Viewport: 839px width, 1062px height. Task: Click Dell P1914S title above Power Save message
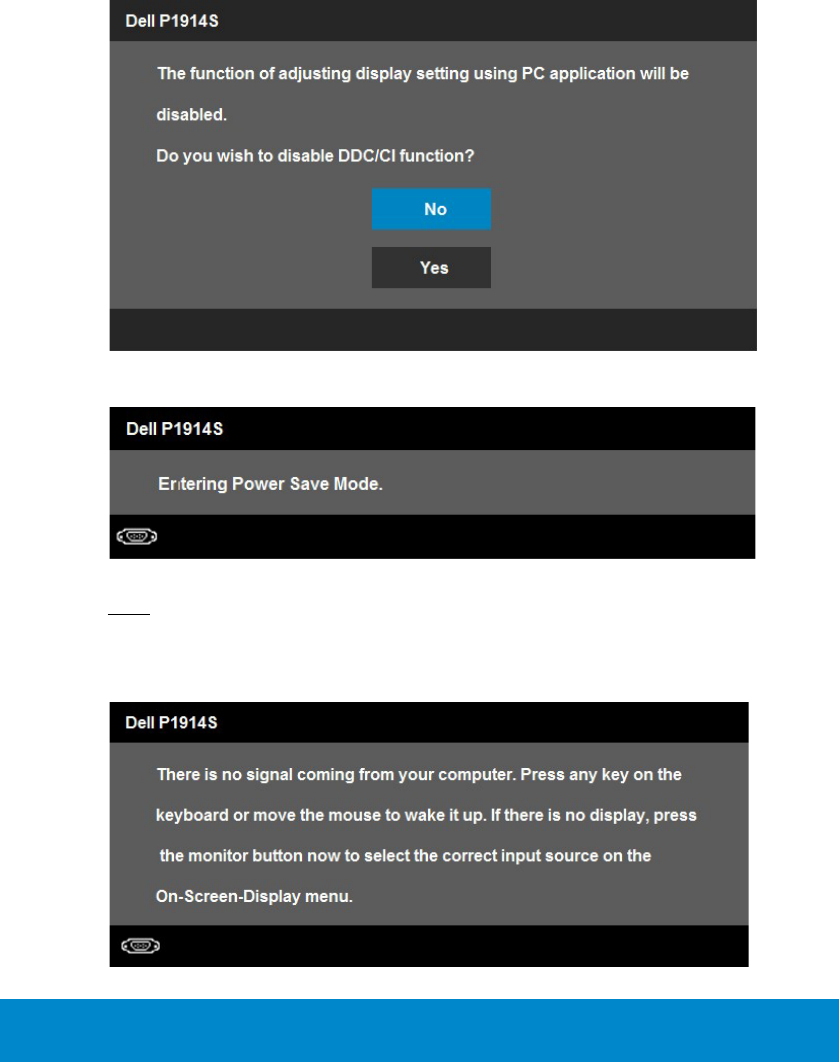click(x=168, y=428)
